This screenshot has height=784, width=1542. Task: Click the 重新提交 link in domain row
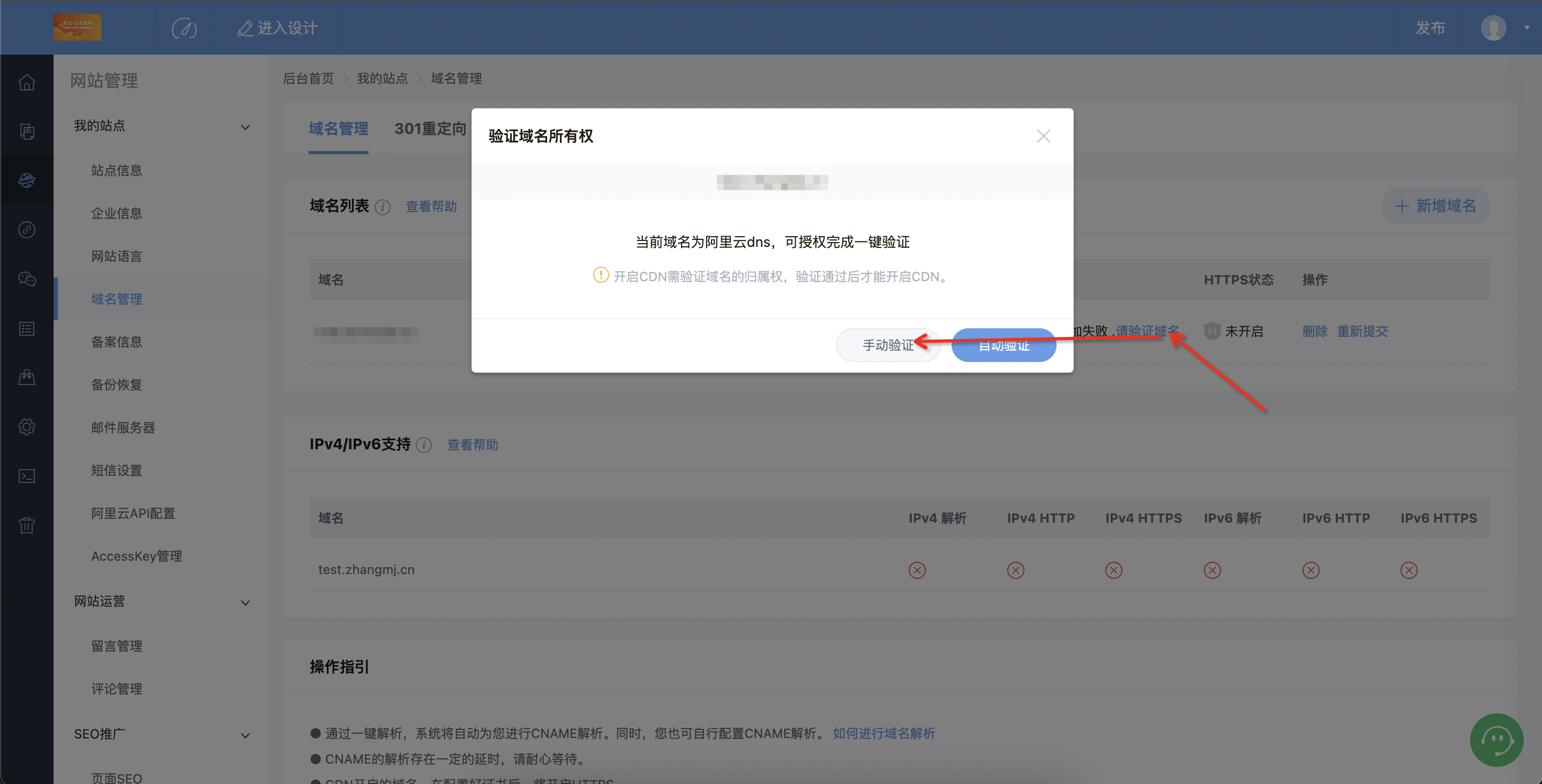[1363, 331]
